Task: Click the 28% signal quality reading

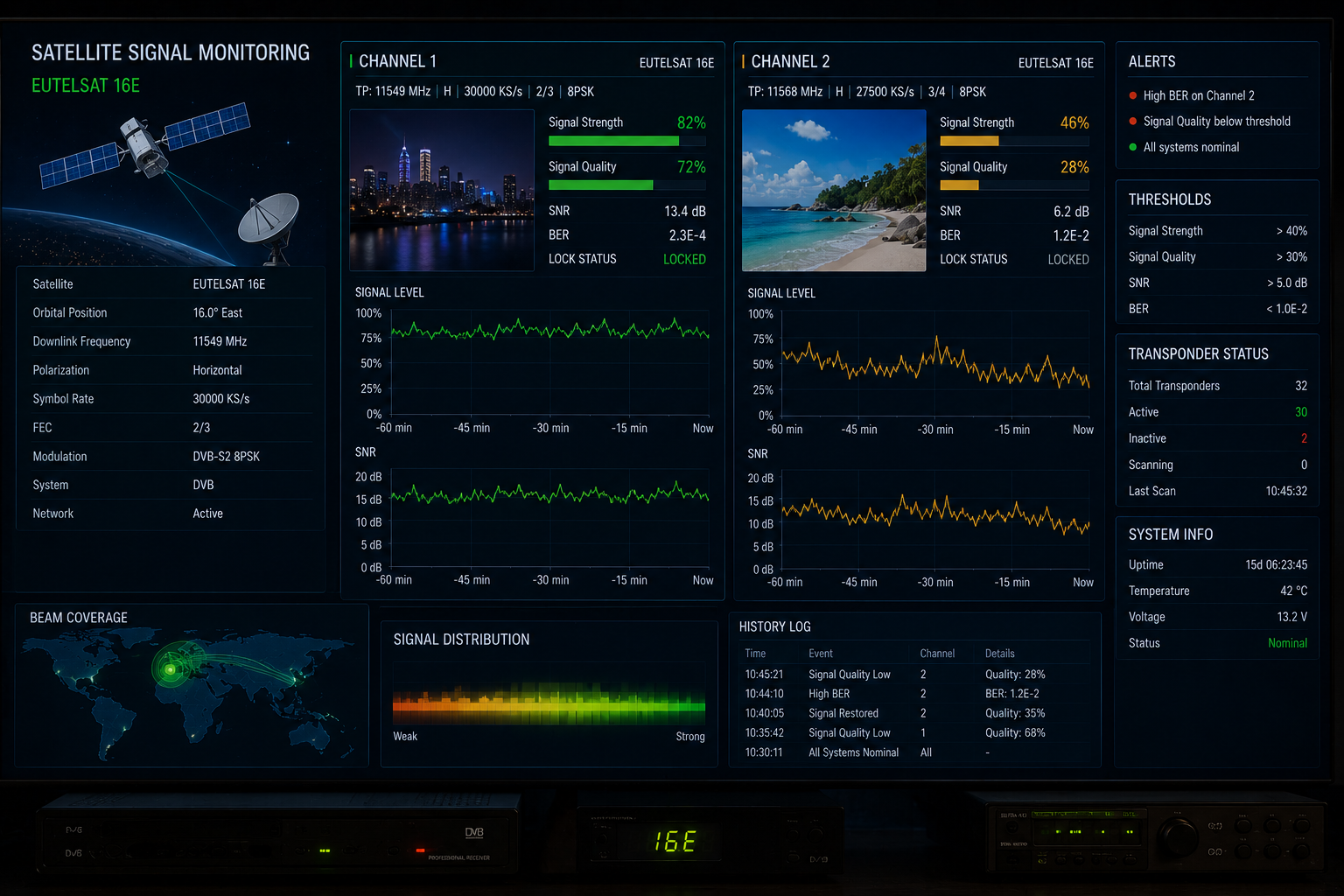Action: pyautogui.click(x=1074, y=167)
